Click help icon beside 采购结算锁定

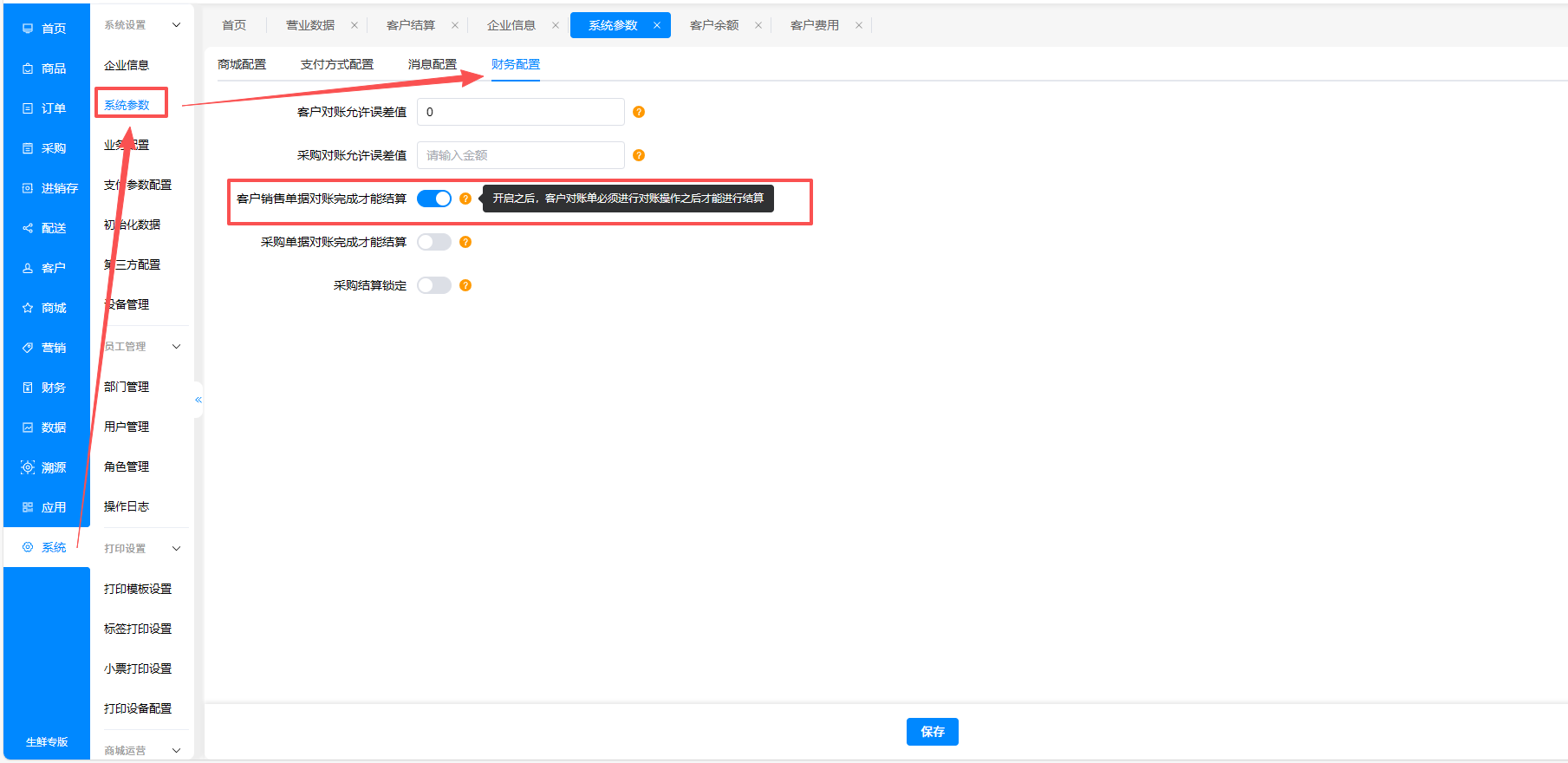click(x=465, y=285)
